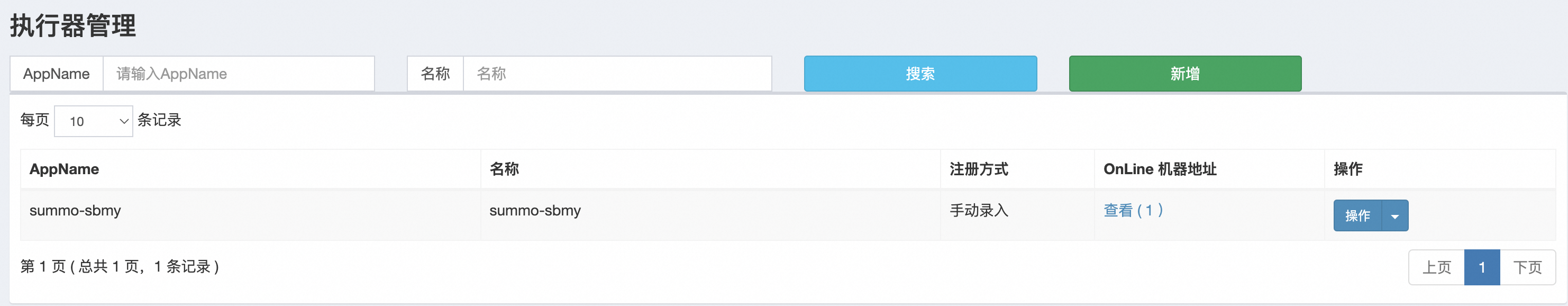Viewport: 1568px width, 306px height.
Task: Select page 1 in the pagination
Action: pyautogui.click(x=1482, y=267)
